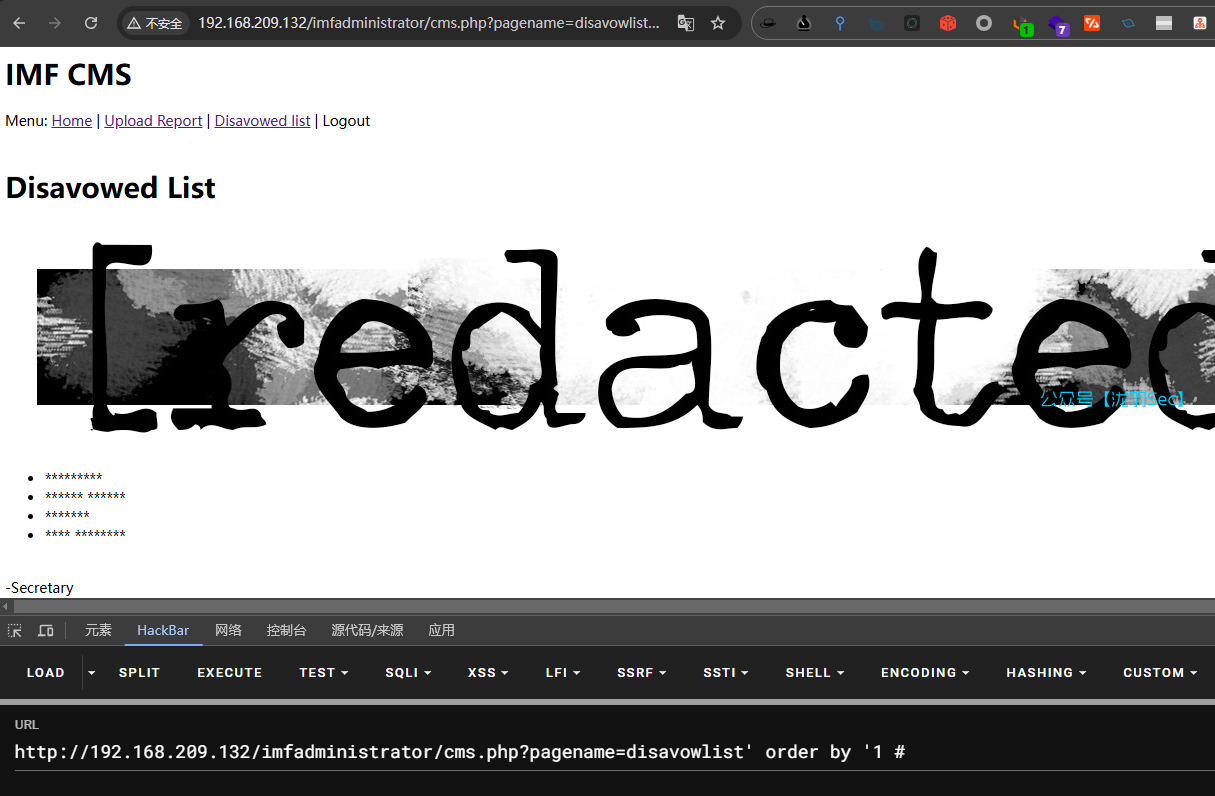Open the arrow dropdown next to LOAD
Viewport: 1215px width, 796px height.
click(x=92, y=673)
